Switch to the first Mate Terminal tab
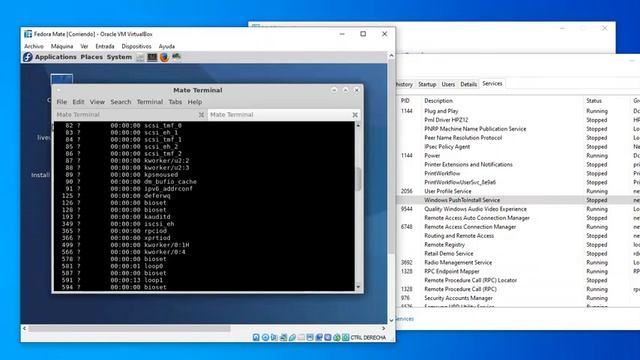Viewport: 640px width, 360px height. 130,115
